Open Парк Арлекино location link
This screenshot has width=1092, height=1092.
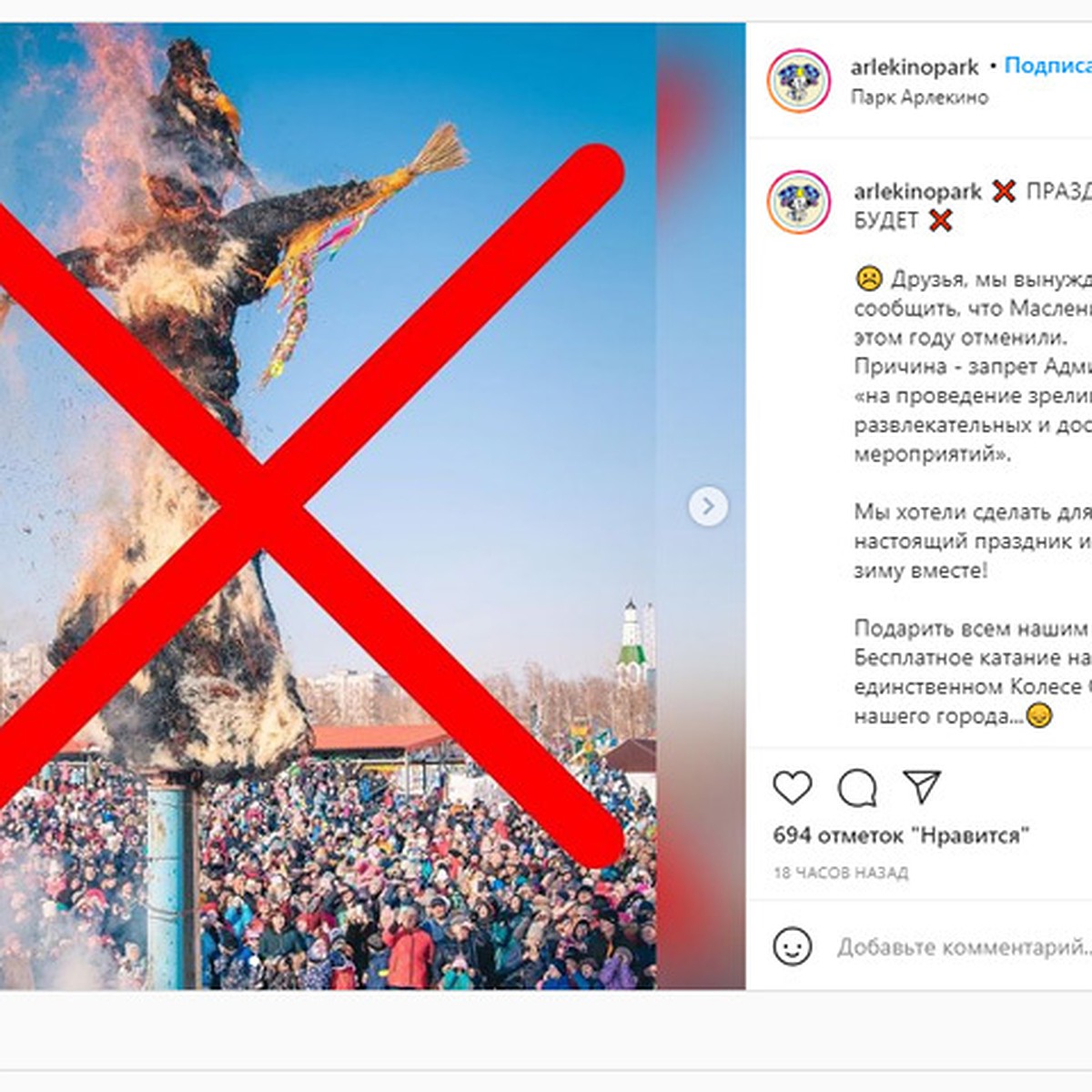click(919, 96)
